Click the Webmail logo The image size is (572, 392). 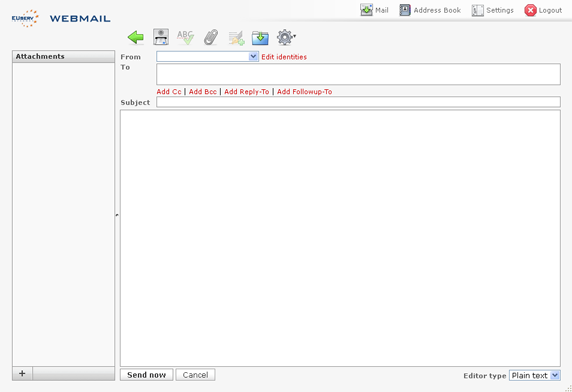(61, 18)
